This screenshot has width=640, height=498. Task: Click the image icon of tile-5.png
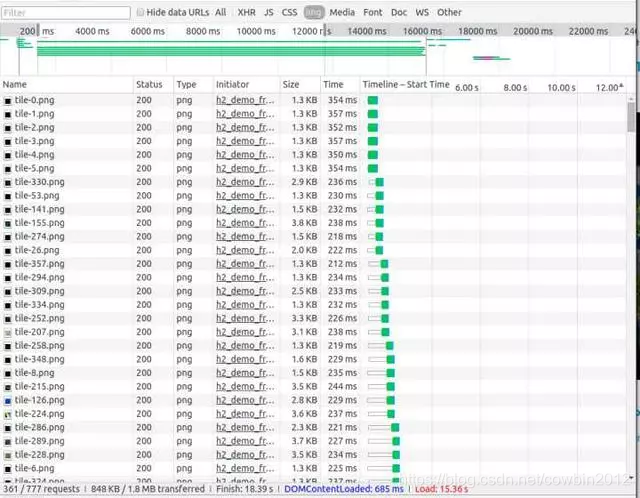(8, 169)
